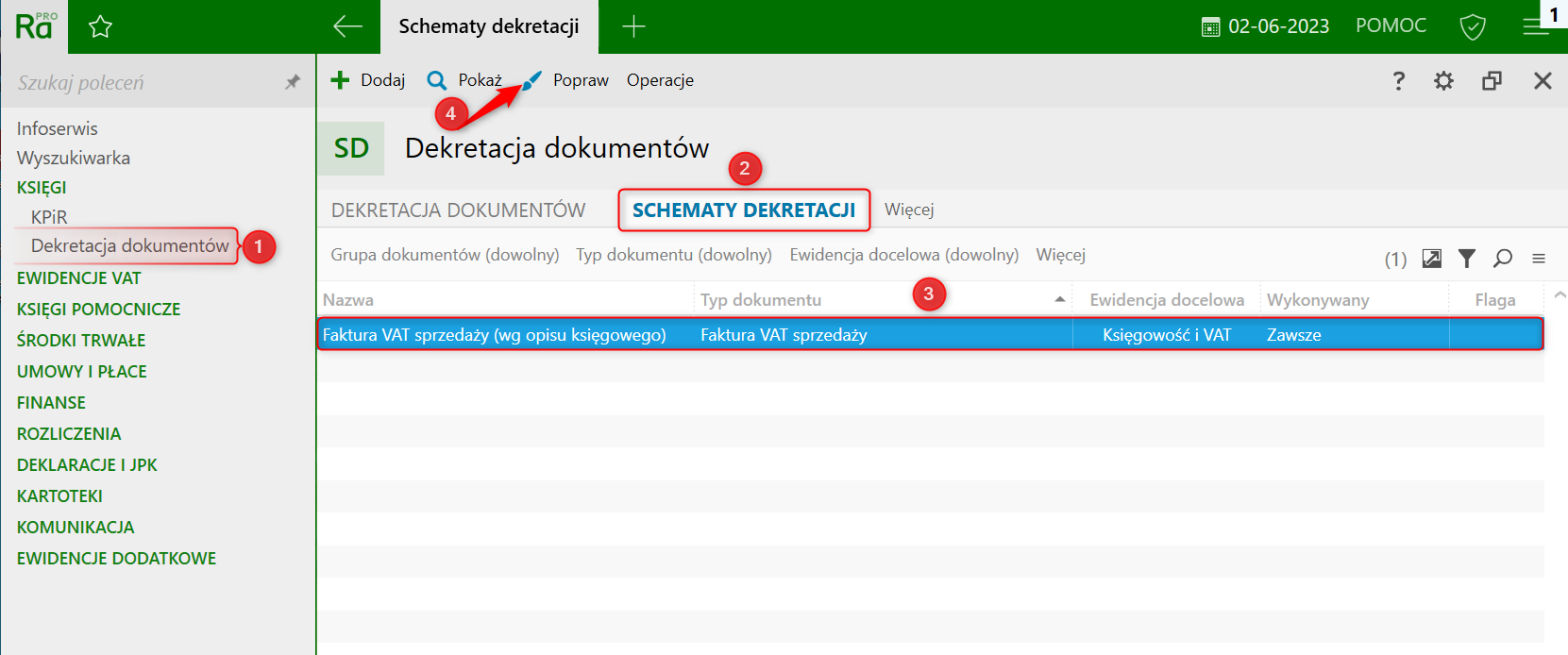Click the shield security icon
This screenshot has width=1568, height=655.
[x=1473, y=26]
